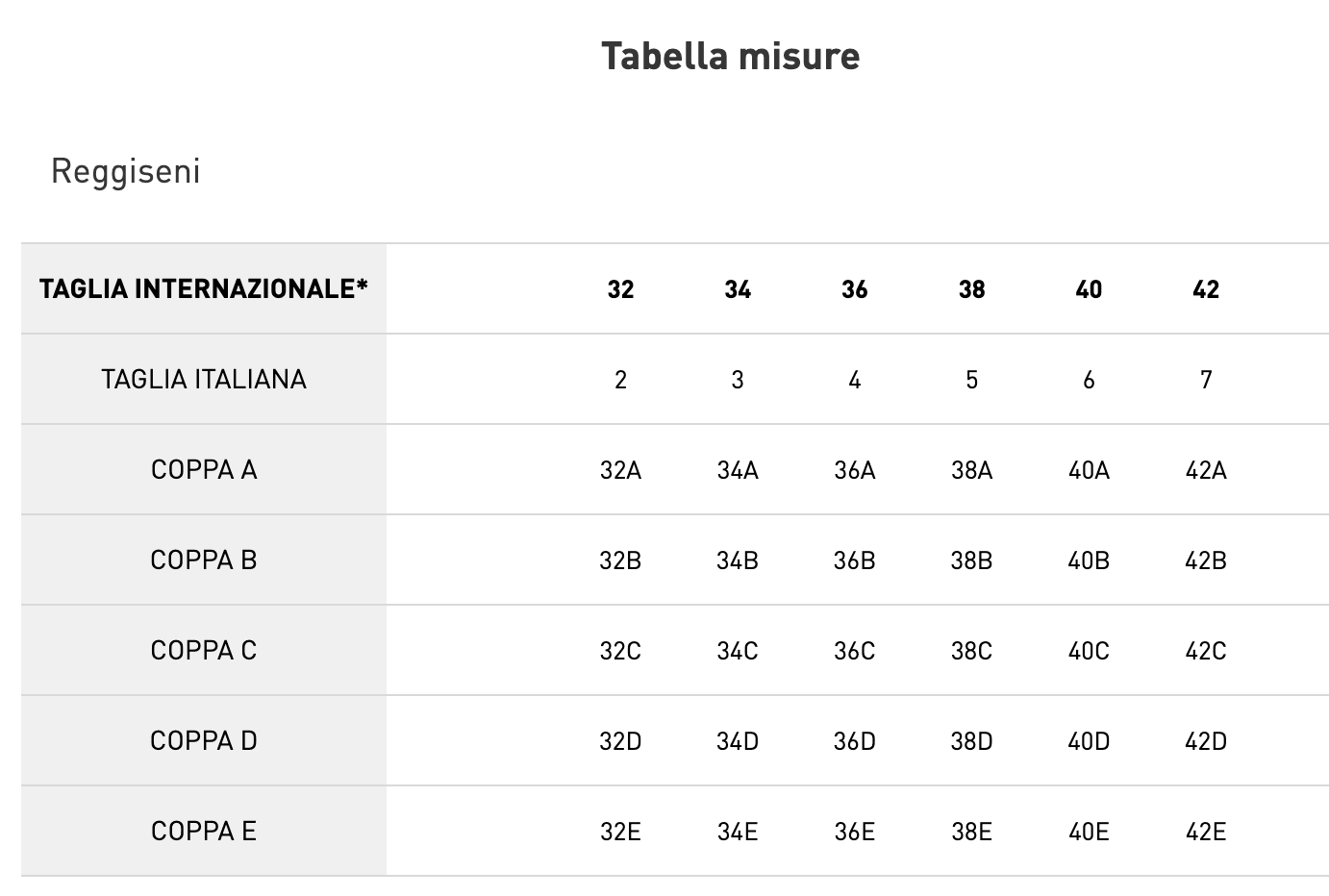Click international size 38 column header

[971, 289]
